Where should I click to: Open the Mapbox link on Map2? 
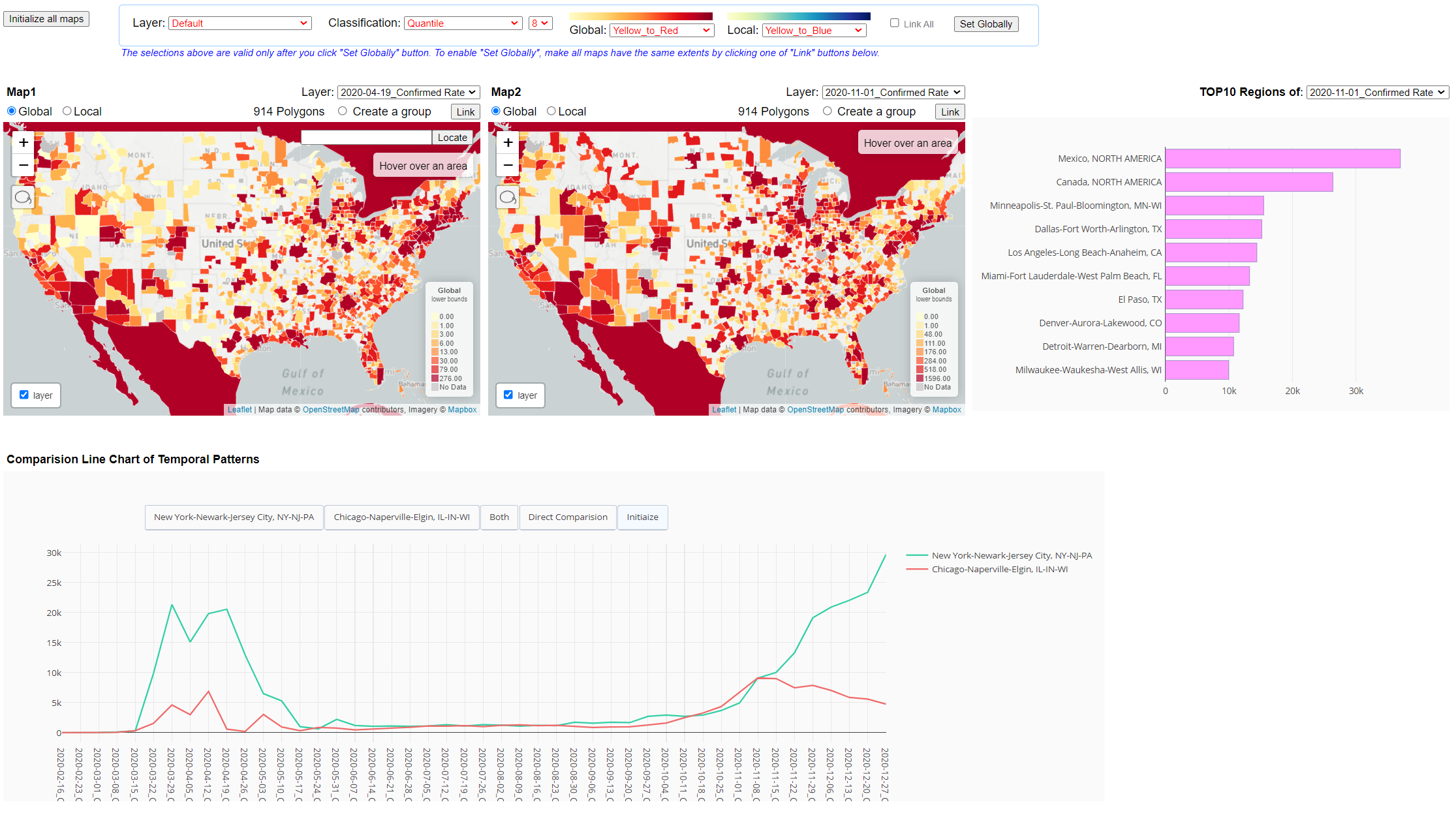point(947,410)
